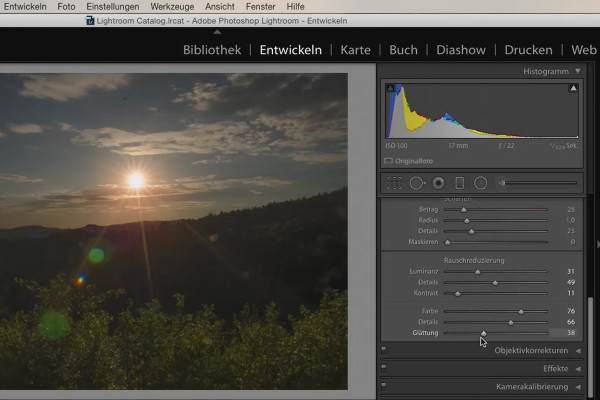Enable the Originalfoto checkbox
The height and width of the screenshot is (400, 600).
coord(388,161)
